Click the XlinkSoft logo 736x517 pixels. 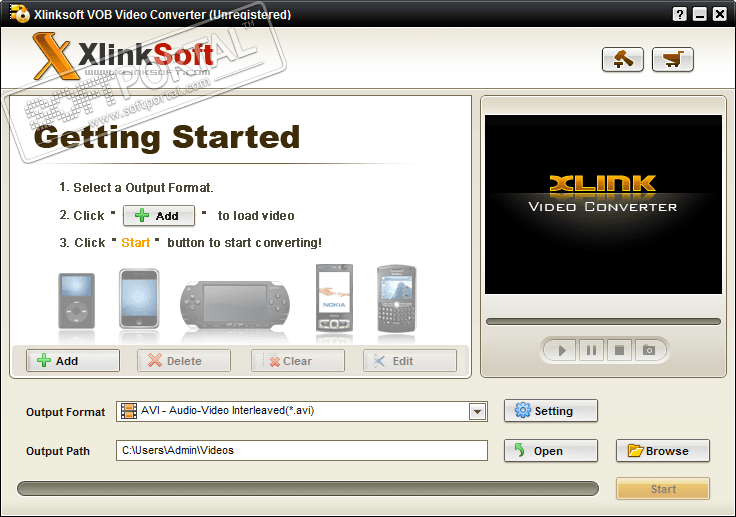[124, 56]
